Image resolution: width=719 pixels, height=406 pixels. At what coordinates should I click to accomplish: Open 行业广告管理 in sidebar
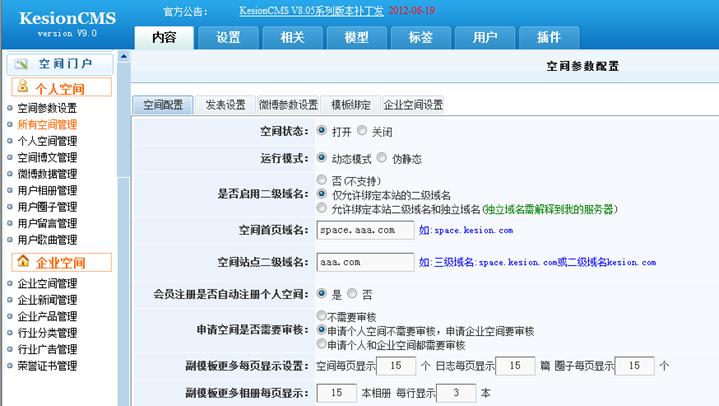(x=47, y=350)
